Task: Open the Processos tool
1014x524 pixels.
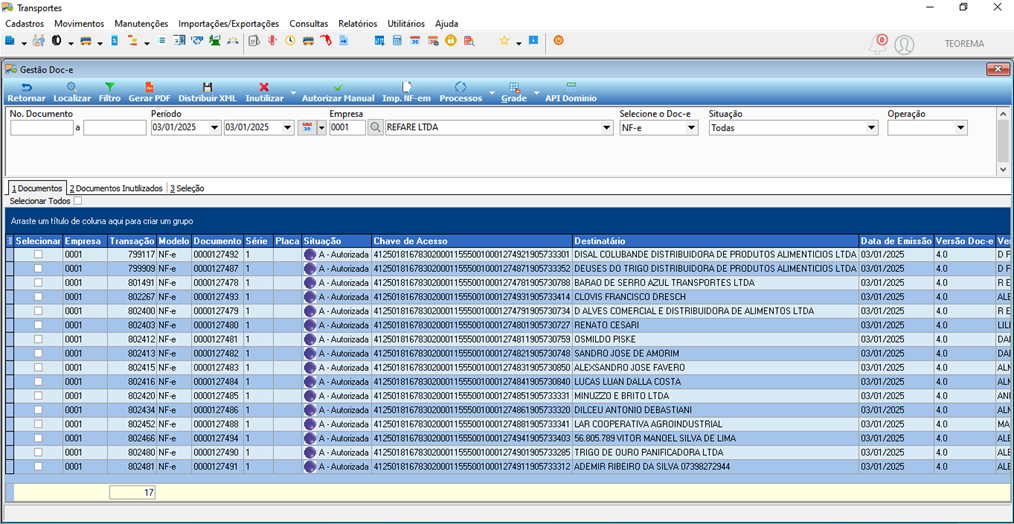Action: (x=460, y=93)
